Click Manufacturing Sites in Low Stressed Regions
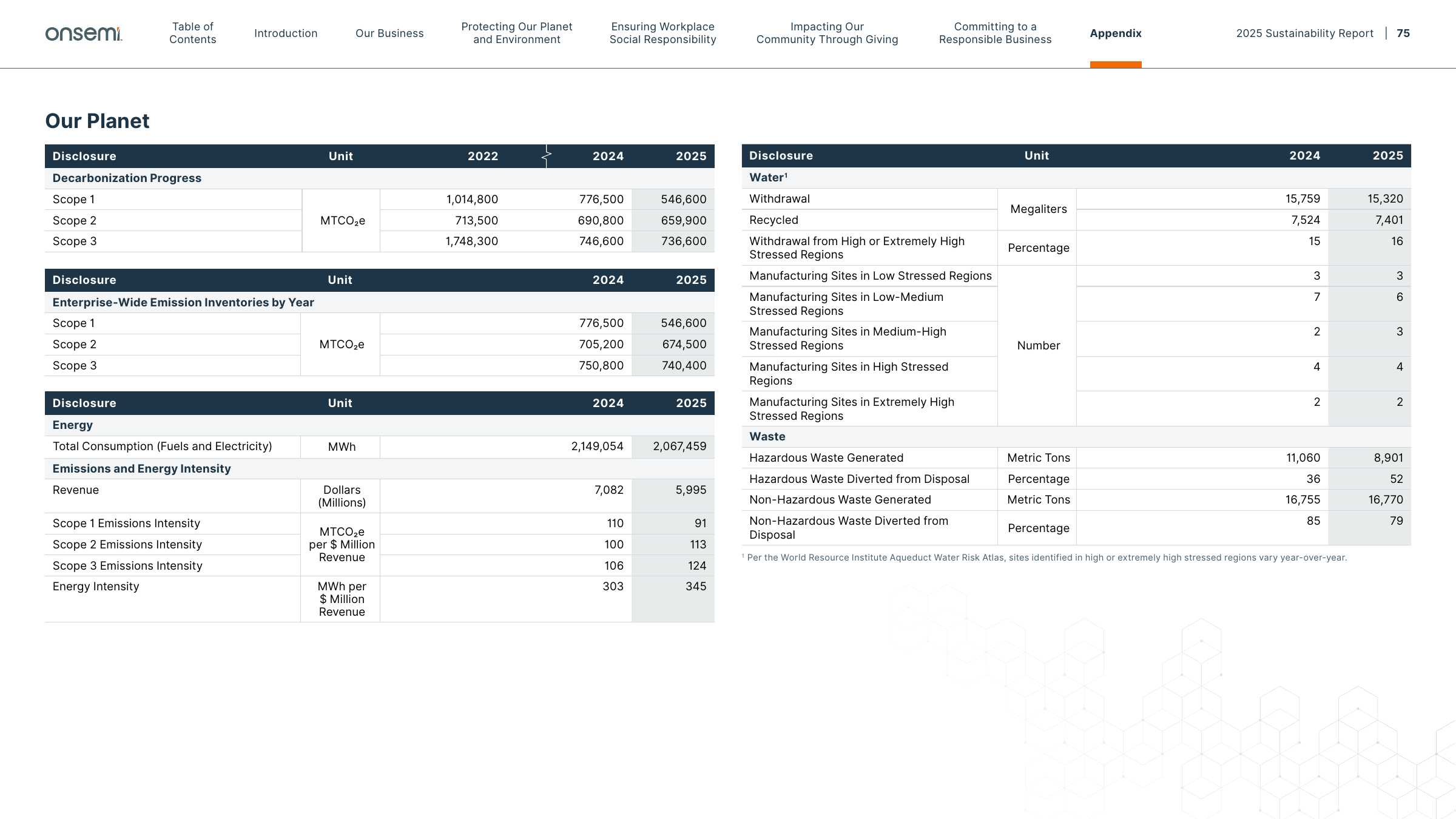Viewport: 1456px width, 819px height. coord(870,276)
